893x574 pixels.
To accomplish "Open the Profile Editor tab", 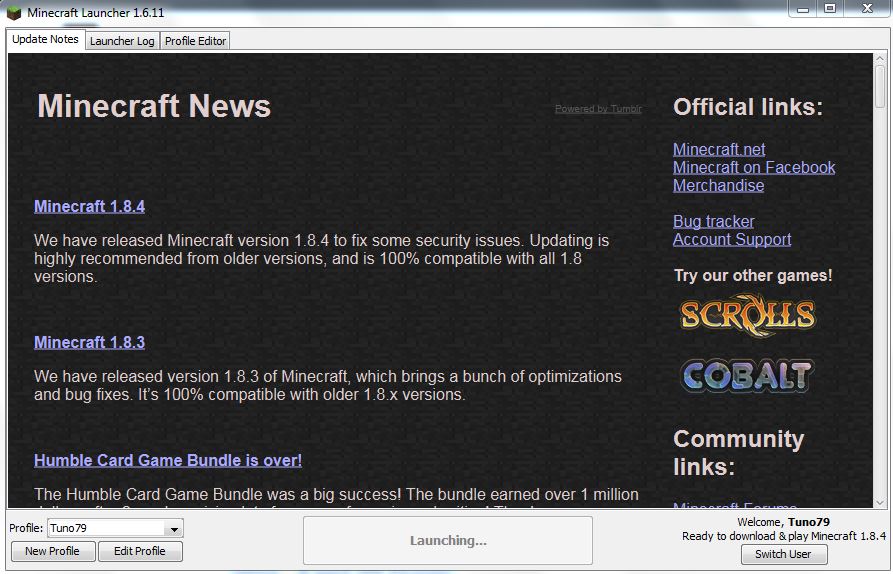I will coord(195,41).
